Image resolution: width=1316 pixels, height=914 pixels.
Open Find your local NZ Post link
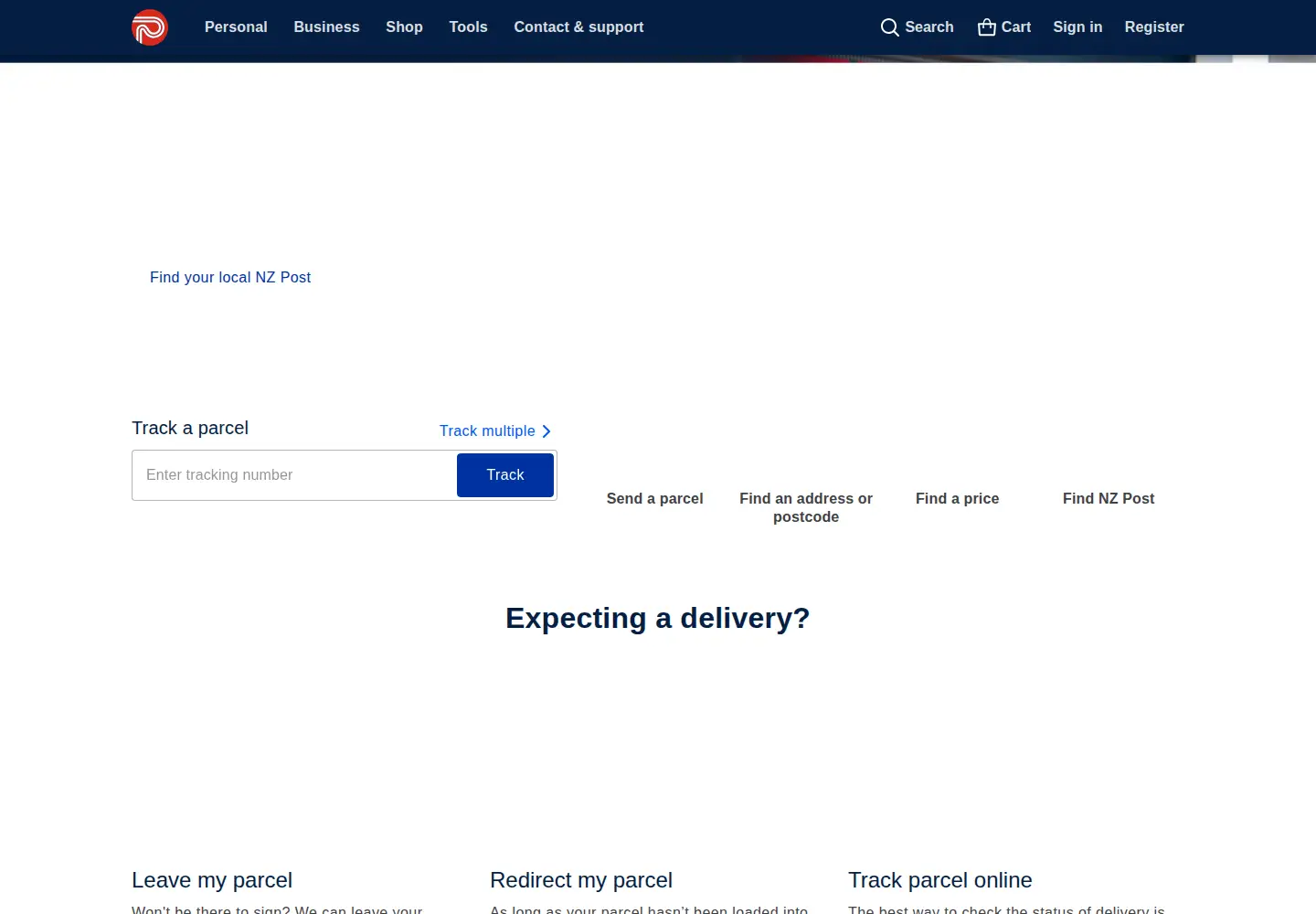(x=230, y=277)
